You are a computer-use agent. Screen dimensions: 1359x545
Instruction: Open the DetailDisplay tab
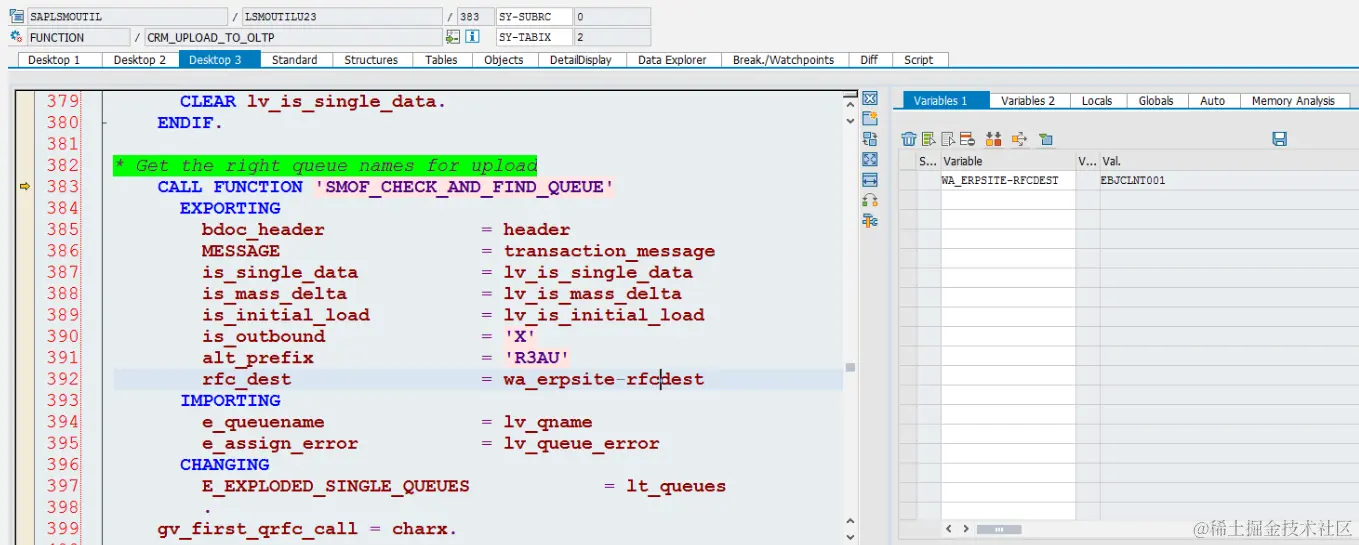click(x=581, y=60)
